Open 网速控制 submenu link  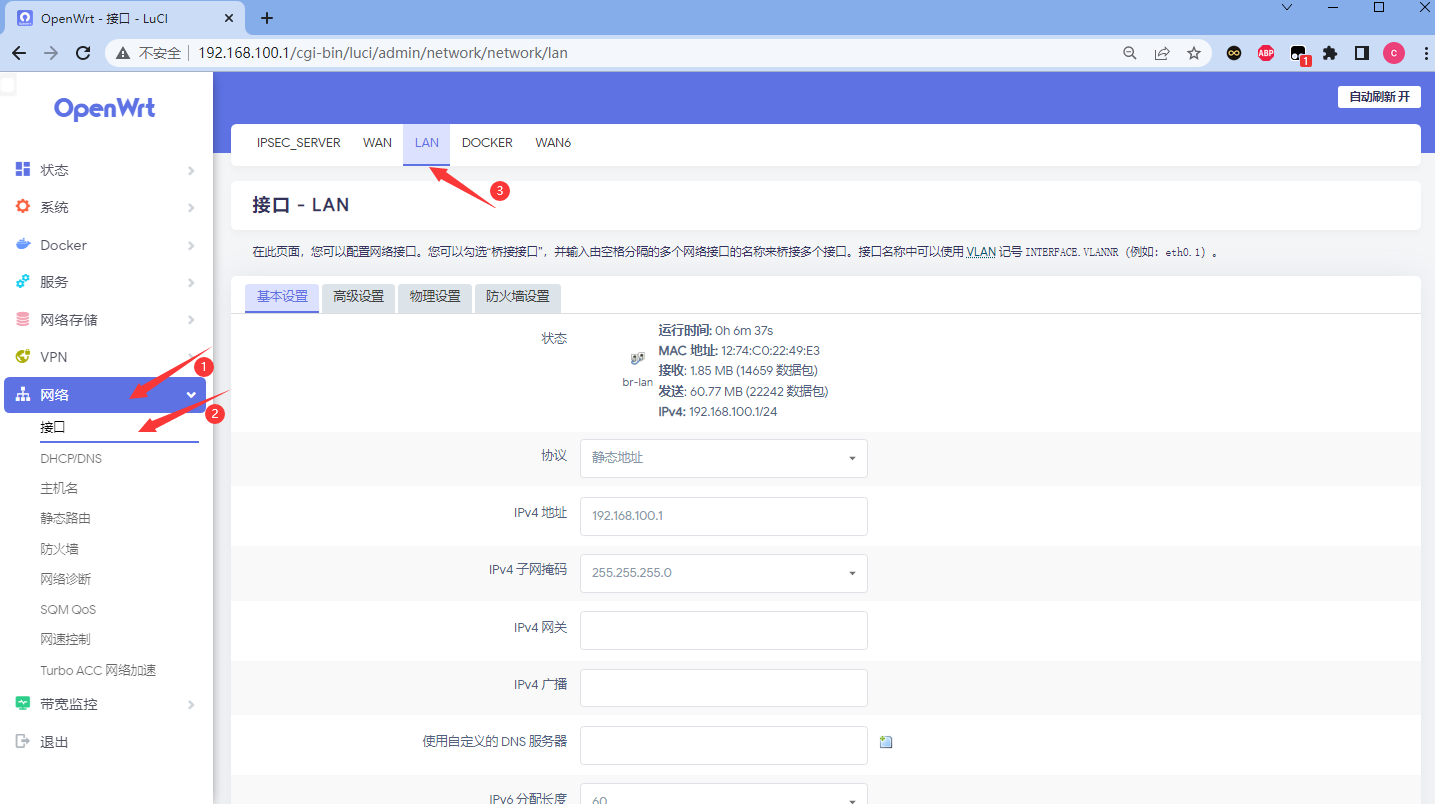coord(66,639)
